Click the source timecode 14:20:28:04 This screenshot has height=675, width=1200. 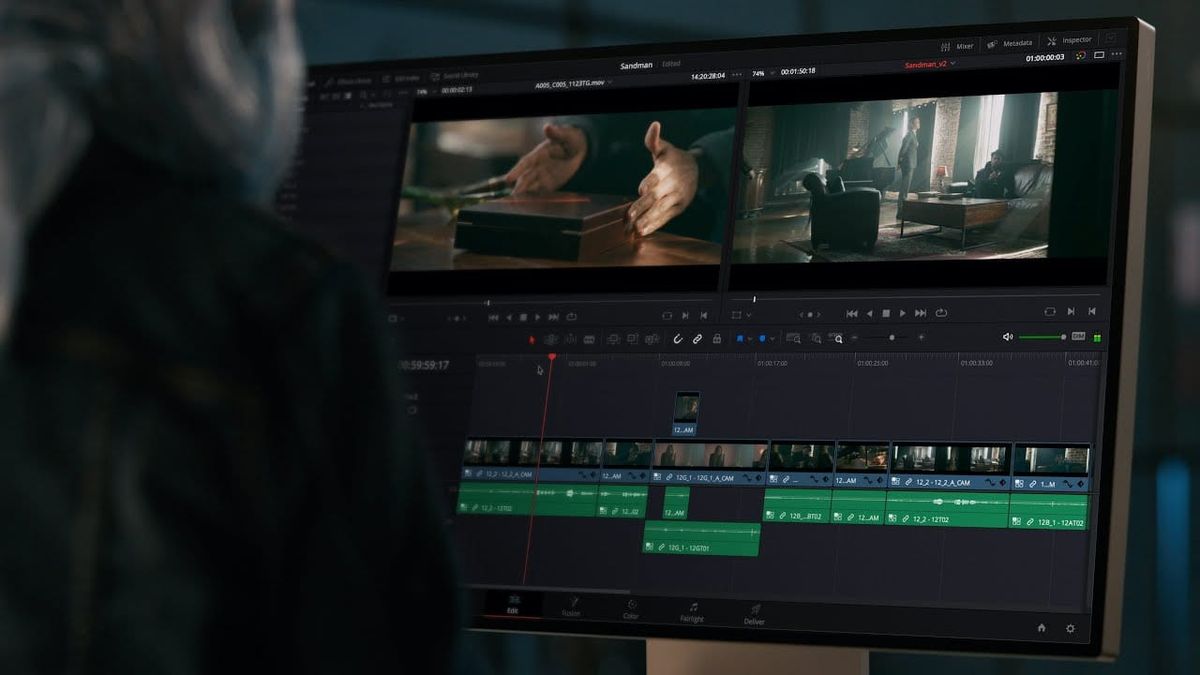point(708,75)
